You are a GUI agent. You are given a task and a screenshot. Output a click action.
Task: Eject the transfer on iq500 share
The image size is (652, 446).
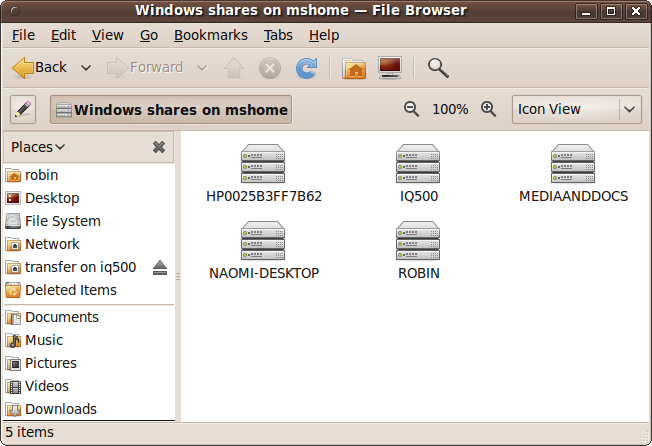point(160,268)
